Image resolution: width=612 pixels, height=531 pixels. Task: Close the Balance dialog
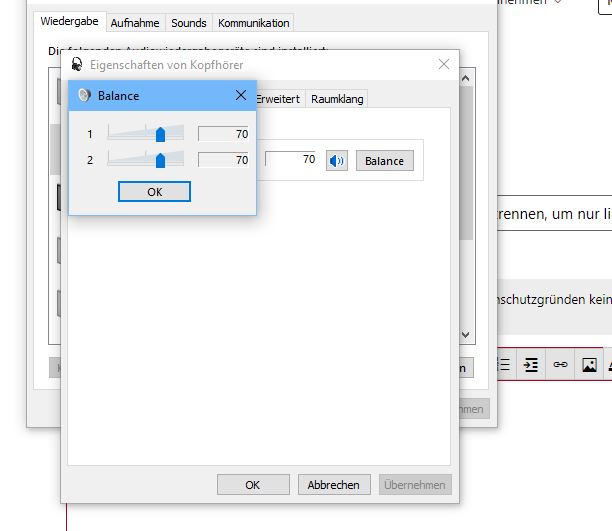[241, 95]
